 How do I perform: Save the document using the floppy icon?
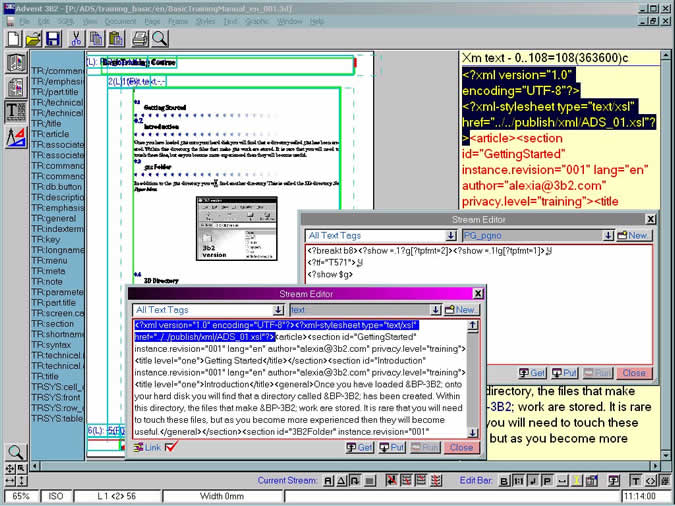[x=53, y=39]
